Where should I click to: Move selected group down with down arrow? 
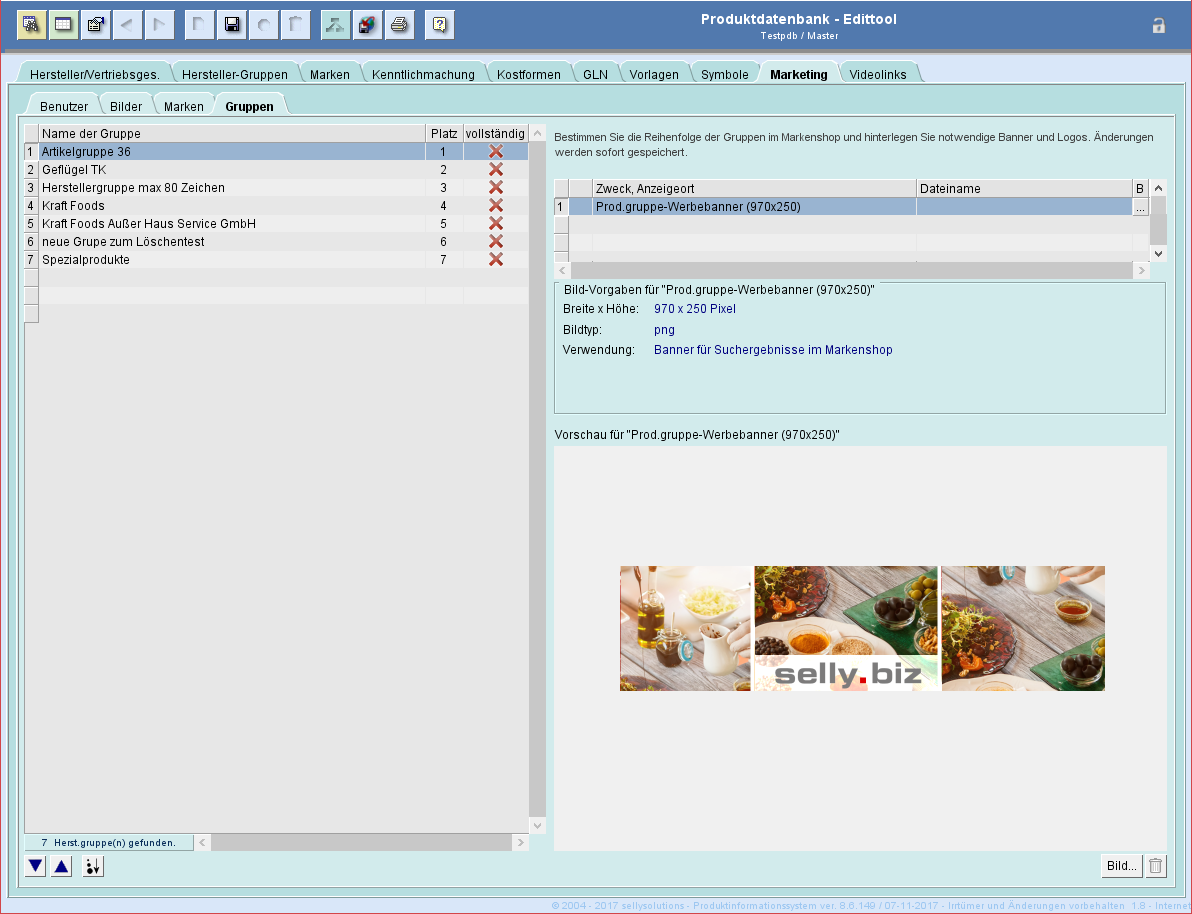pyautogui.click(x=36, y=867)
